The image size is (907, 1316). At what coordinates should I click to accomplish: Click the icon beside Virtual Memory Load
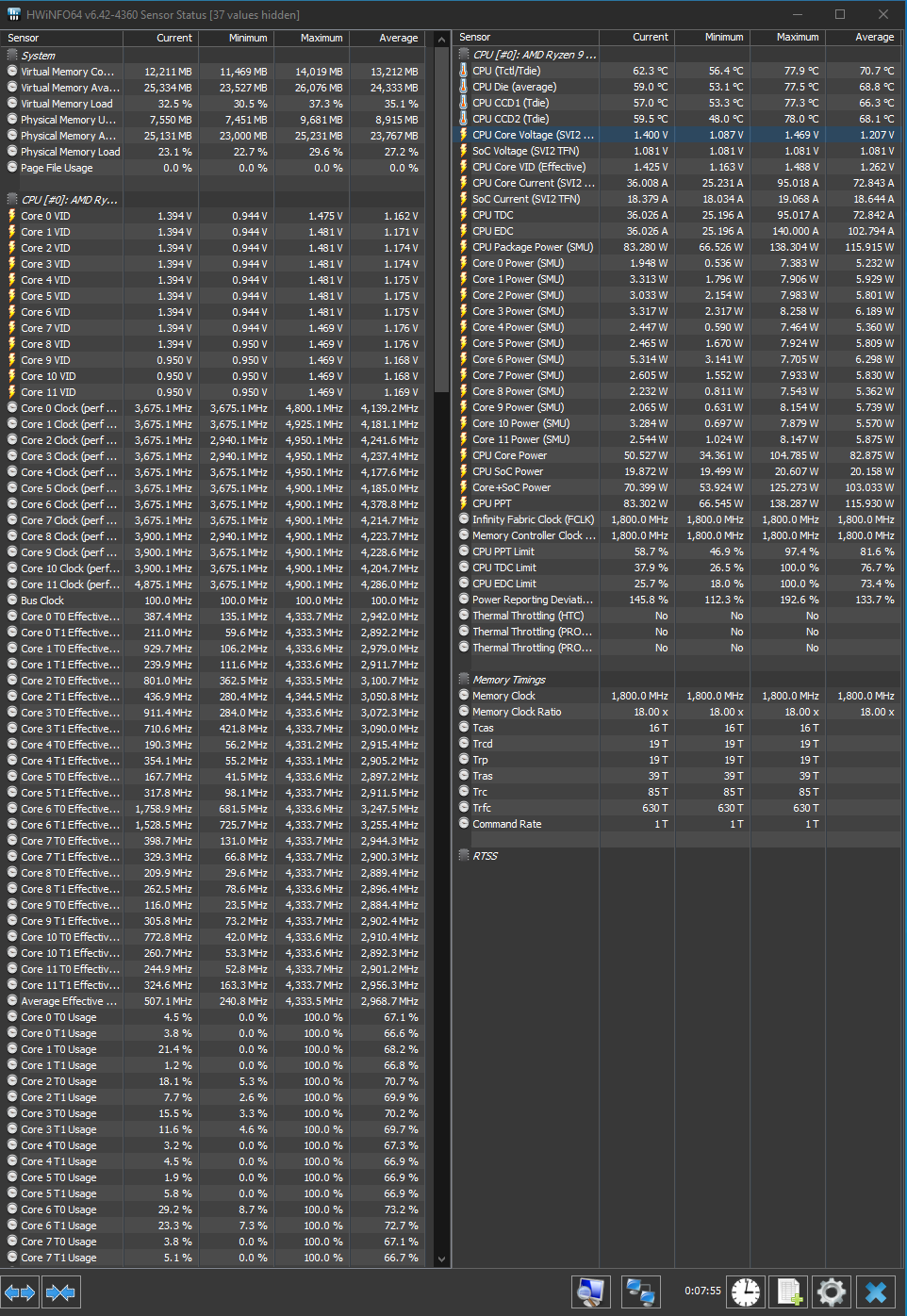(x=12, y=103)
